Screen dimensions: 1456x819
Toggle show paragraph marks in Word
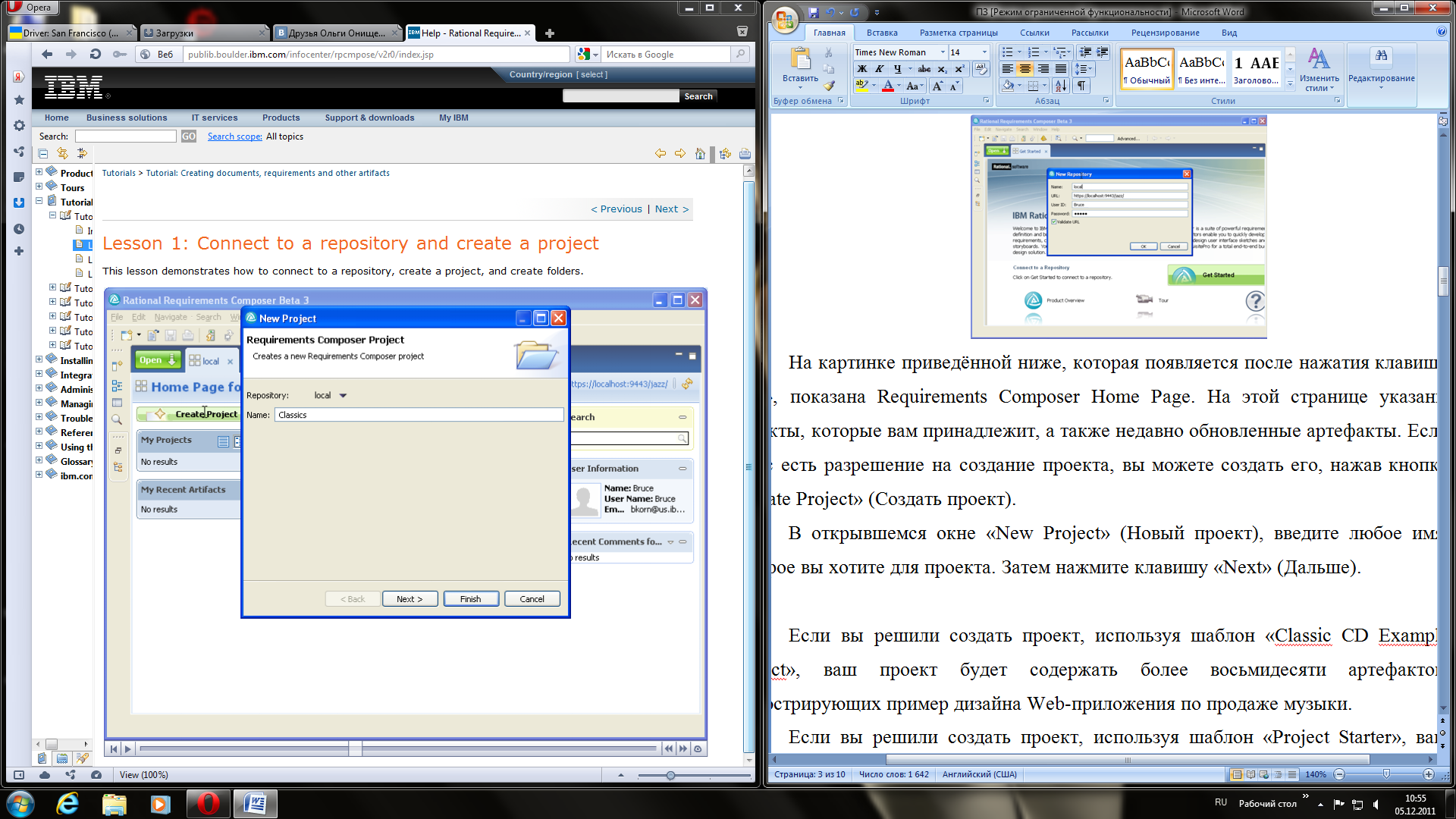point(1082,86)
